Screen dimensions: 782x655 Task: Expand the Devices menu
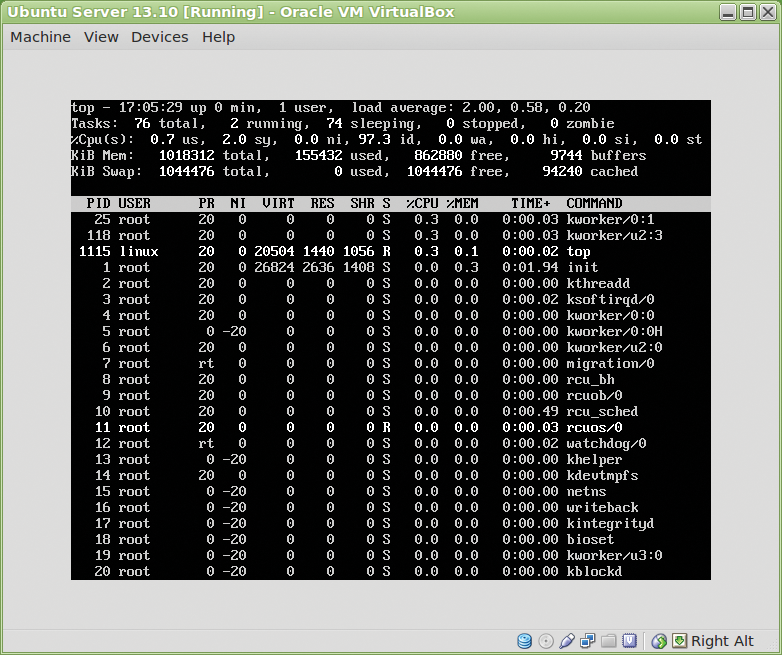point(159,37)
